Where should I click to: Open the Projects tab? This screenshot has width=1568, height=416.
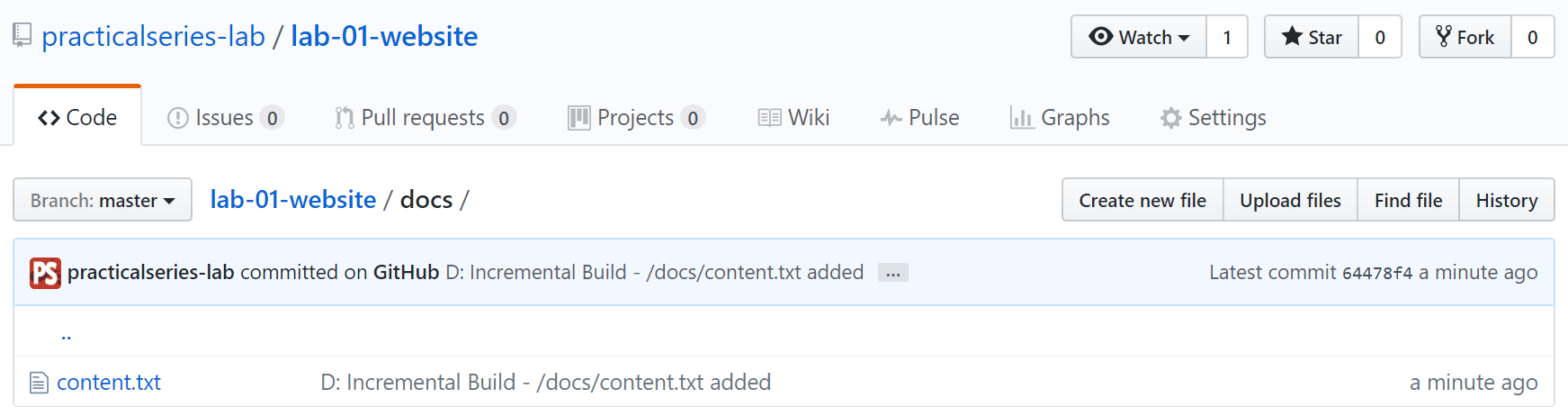click(636, 118)
